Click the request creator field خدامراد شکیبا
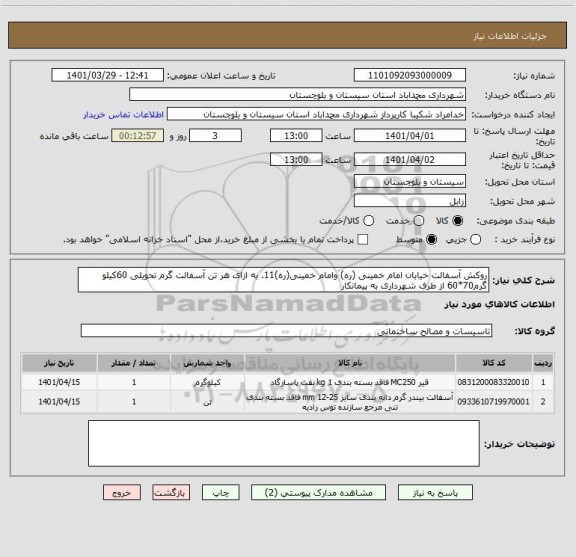 coord(316,114)
